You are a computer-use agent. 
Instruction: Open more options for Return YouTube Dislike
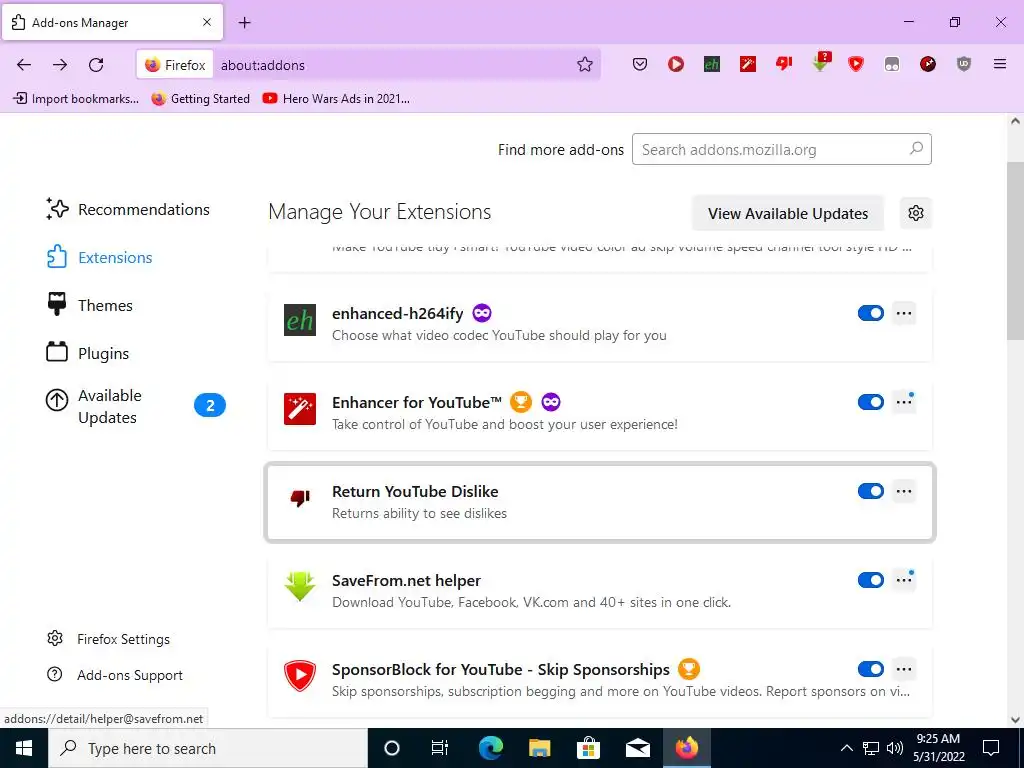(x=904, y=491)
